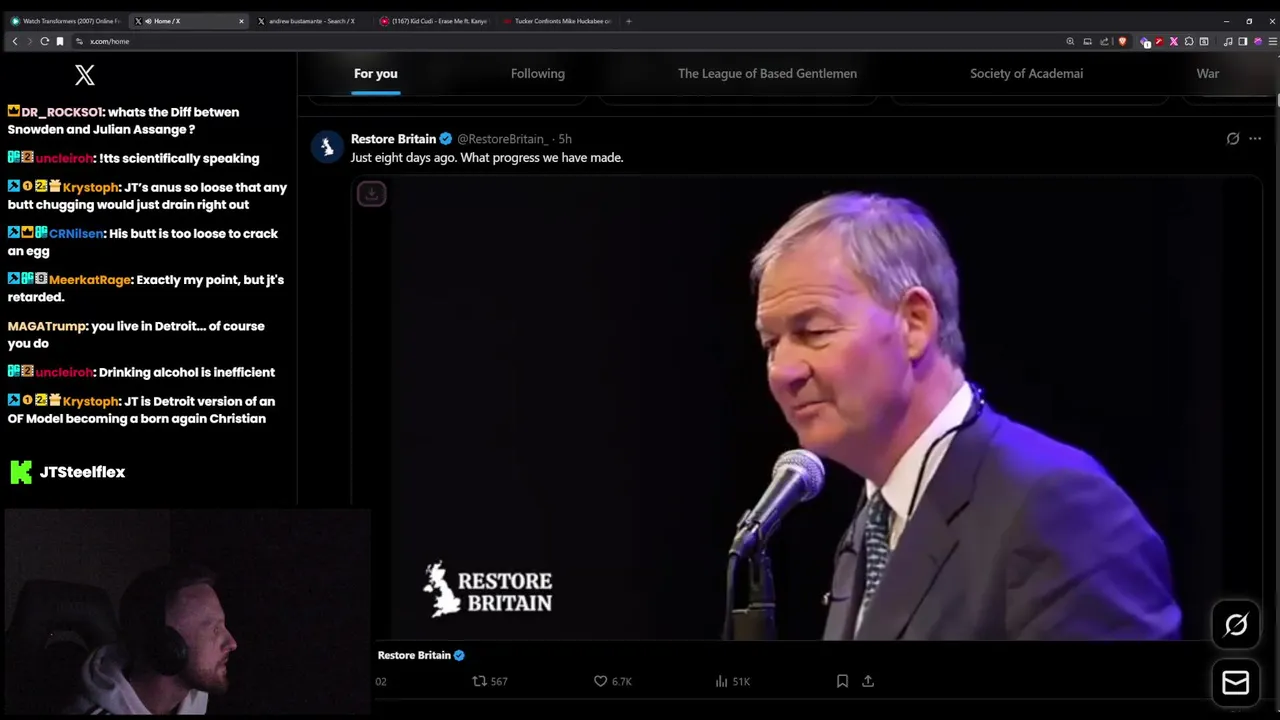Click the Grok icon on the post
This screenshot has height=720, width=1280.
(x=1233, y=139)
